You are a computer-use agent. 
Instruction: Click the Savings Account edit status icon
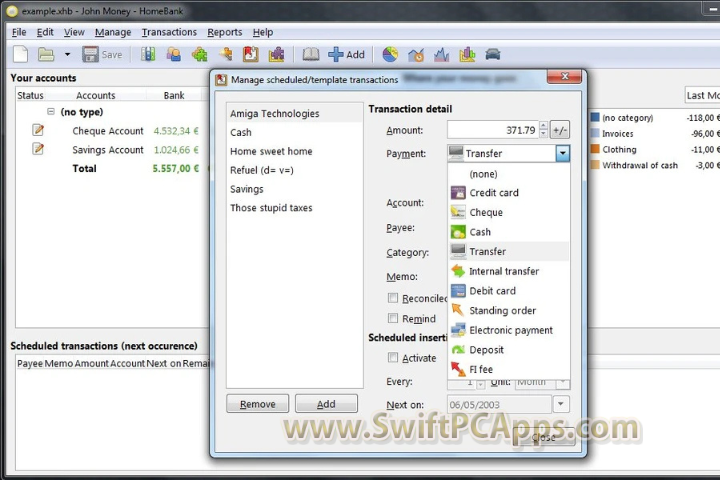tap(38, 149)
